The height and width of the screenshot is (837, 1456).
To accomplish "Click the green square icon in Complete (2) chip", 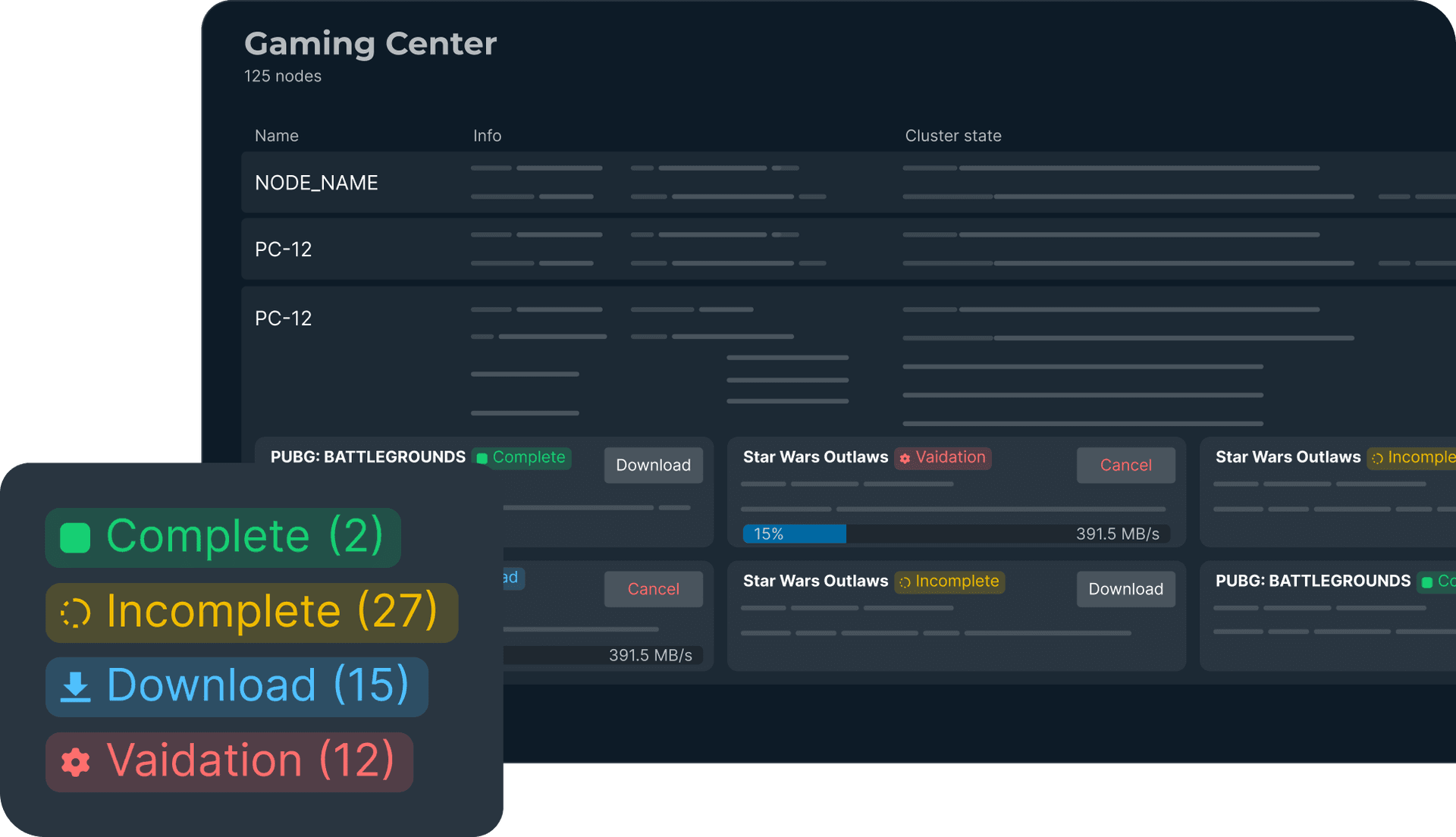I will click(75, 538).
